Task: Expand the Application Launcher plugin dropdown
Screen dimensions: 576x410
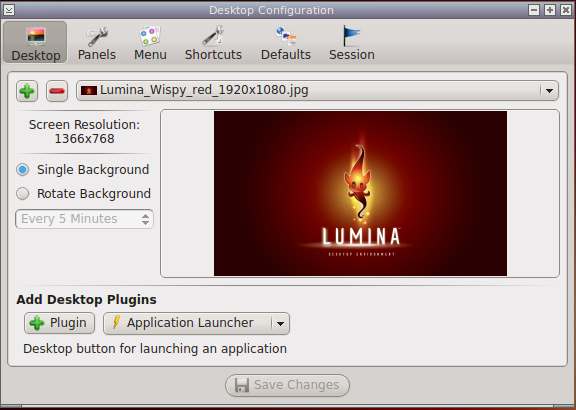Action: [197, 323]
